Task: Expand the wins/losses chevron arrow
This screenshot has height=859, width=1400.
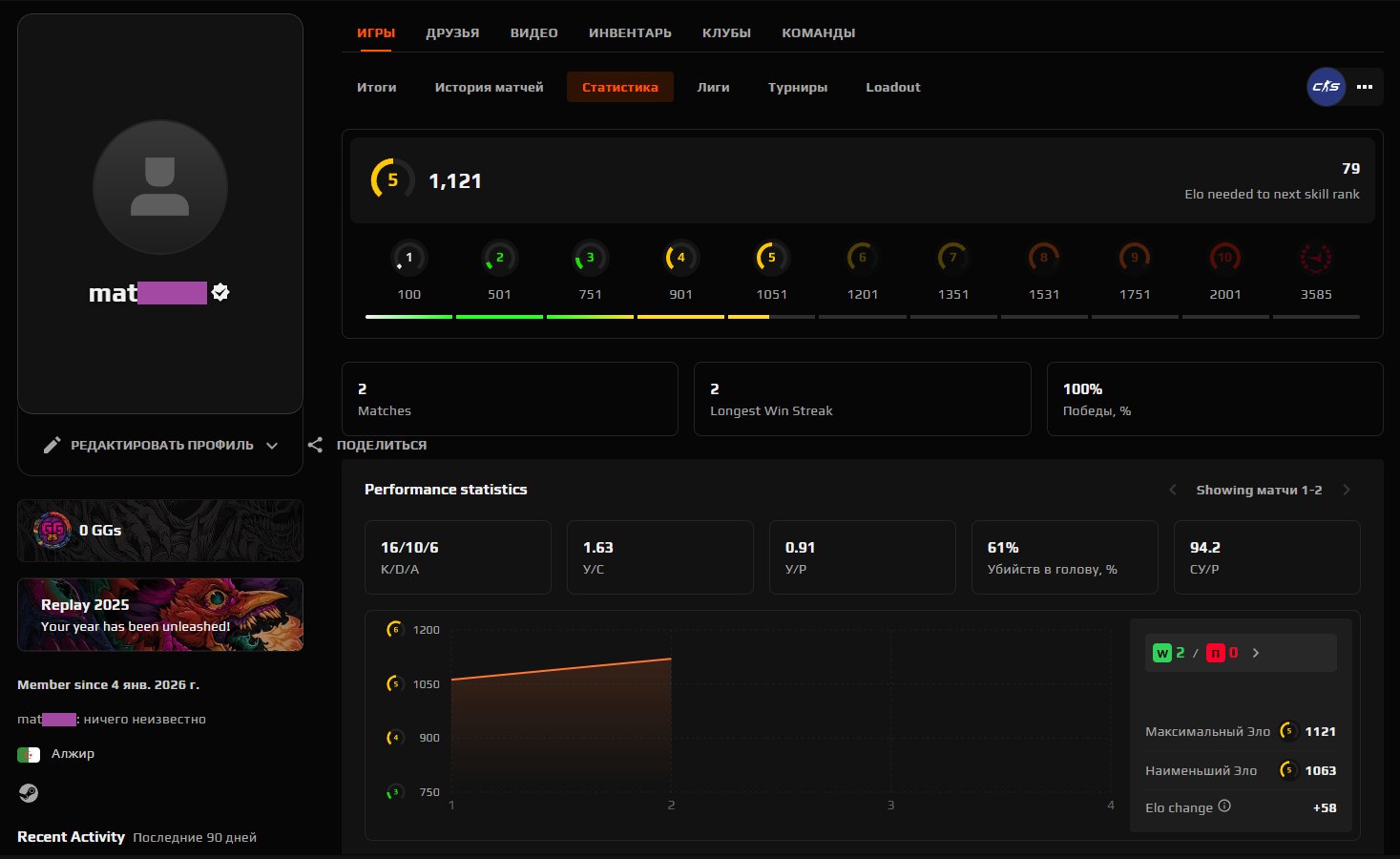Action: [1256, 653]
